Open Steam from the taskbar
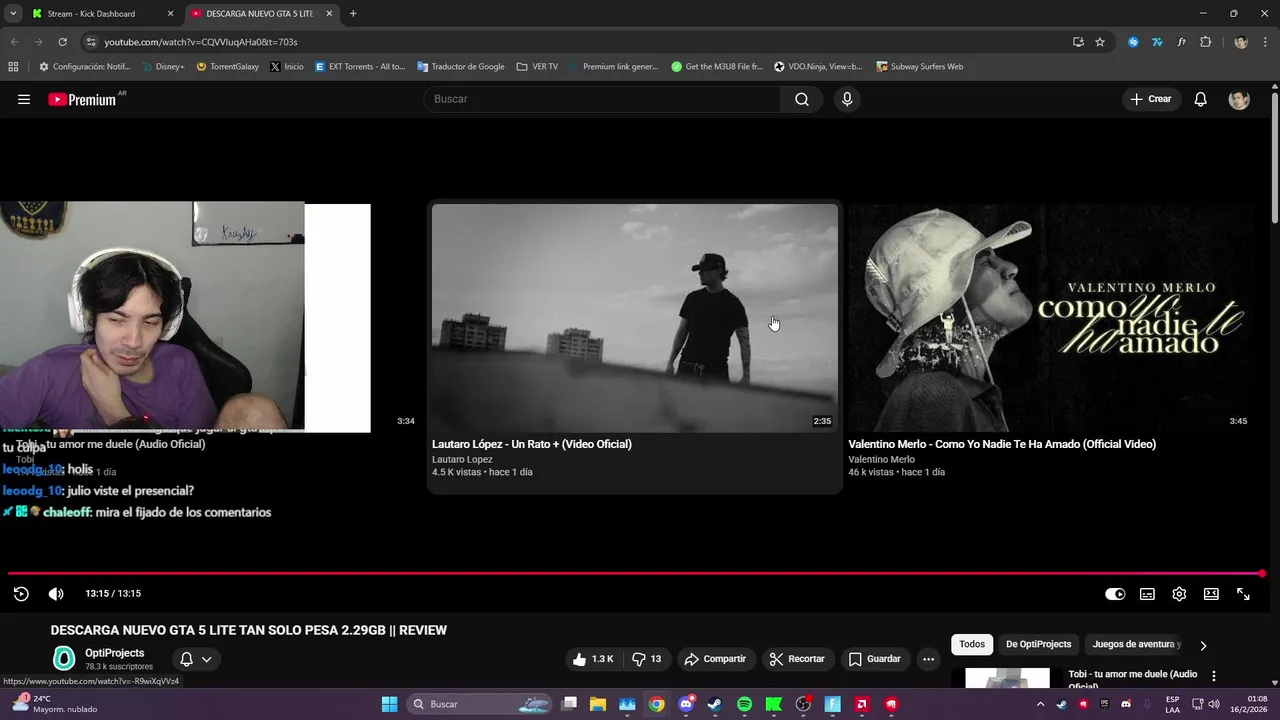Viewport: 1280px width, 720px height. [x=714, y=704]
